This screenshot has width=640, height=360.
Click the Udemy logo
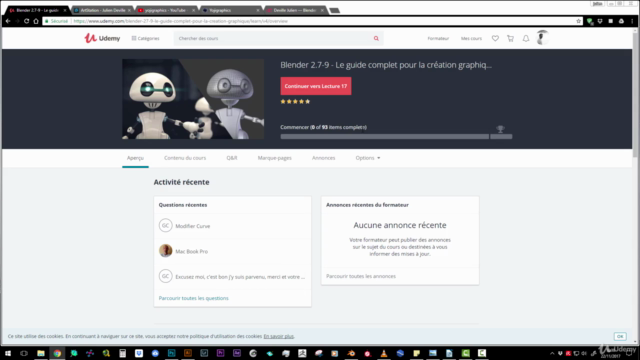(102, 38)
